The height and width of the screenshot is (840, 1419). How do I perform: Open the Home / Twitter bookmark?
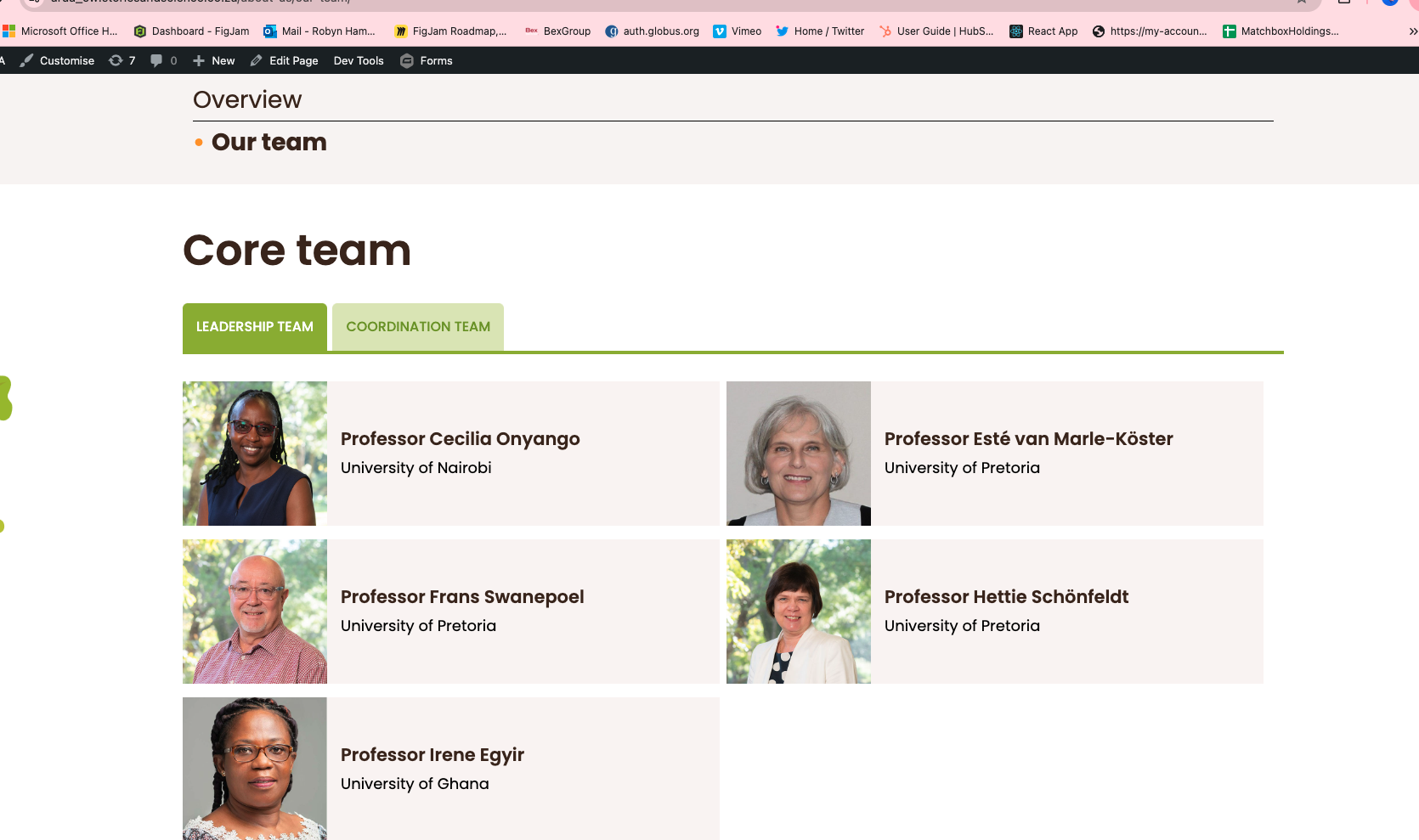820,31
